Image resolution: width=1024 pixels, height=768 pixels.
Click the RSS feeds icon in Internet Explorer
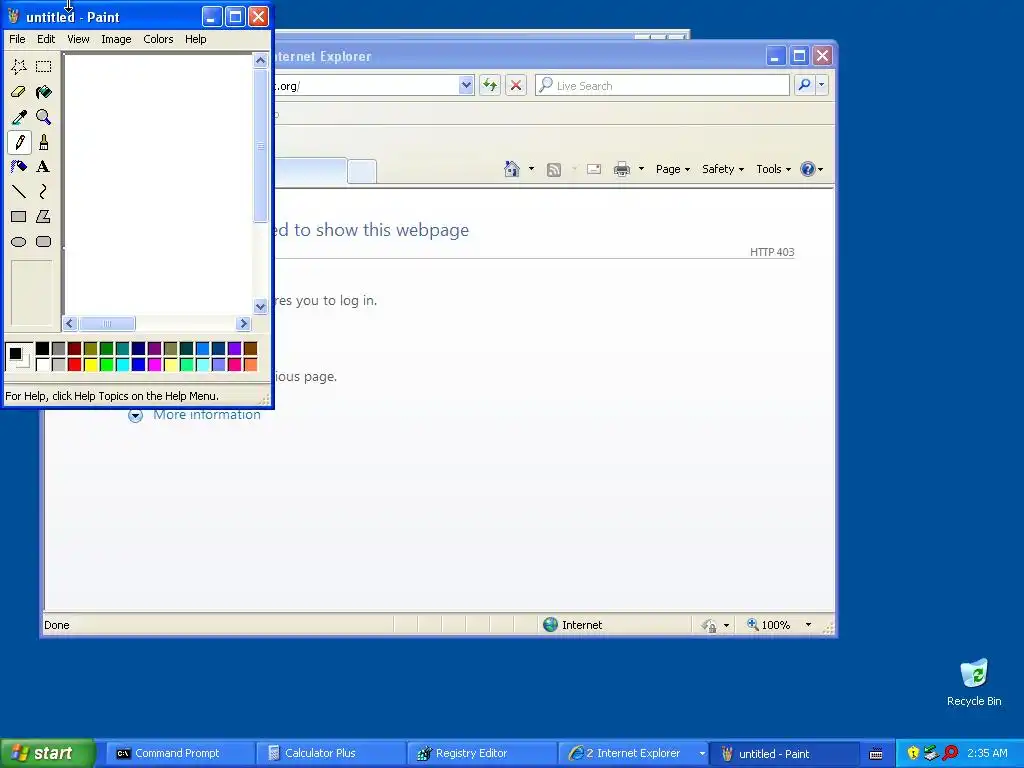(x=554, y=170)
